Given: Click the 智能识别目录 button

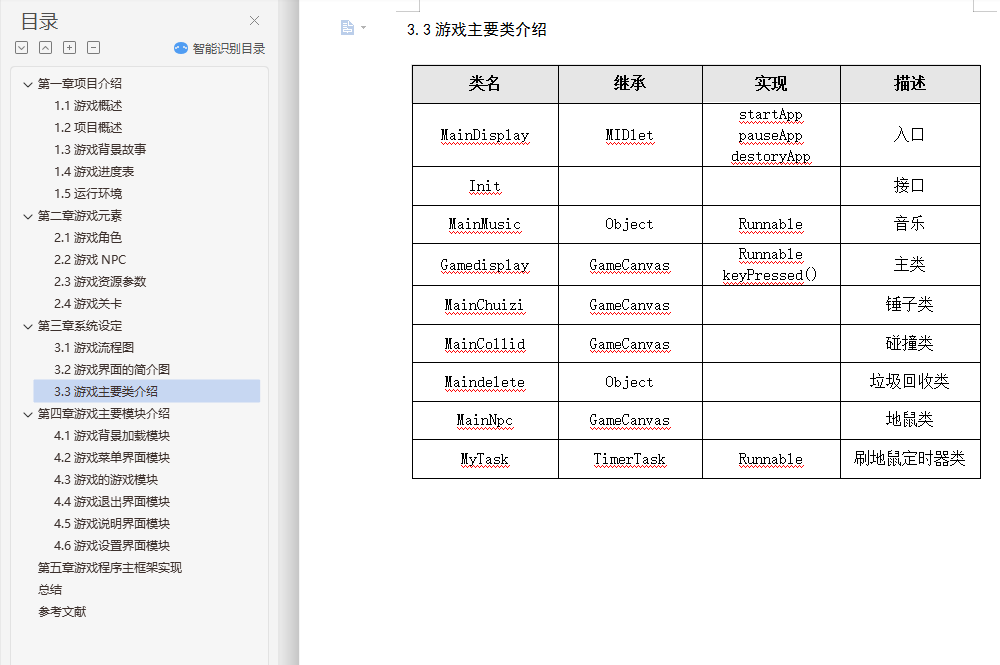Looking at the screenshot, I should [x=219, y=48].
